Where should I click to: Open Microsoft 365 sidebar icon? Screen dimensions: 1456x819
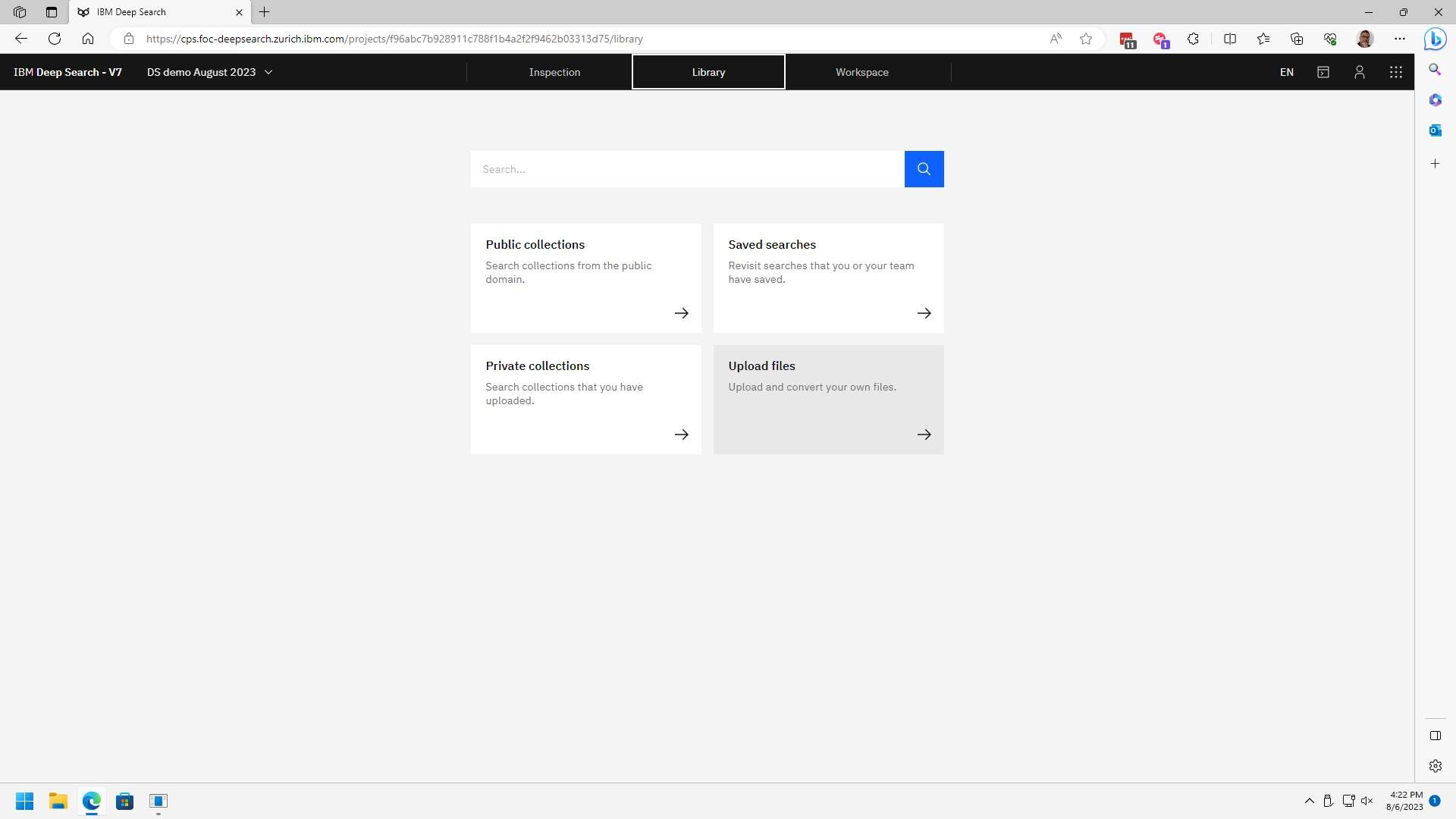click(x=1435, y=100)
